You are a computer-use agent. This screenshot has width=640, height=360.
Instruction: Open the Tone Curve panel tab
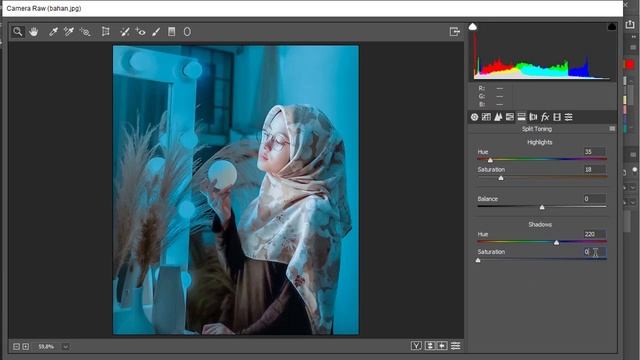[x=486, y=117]
